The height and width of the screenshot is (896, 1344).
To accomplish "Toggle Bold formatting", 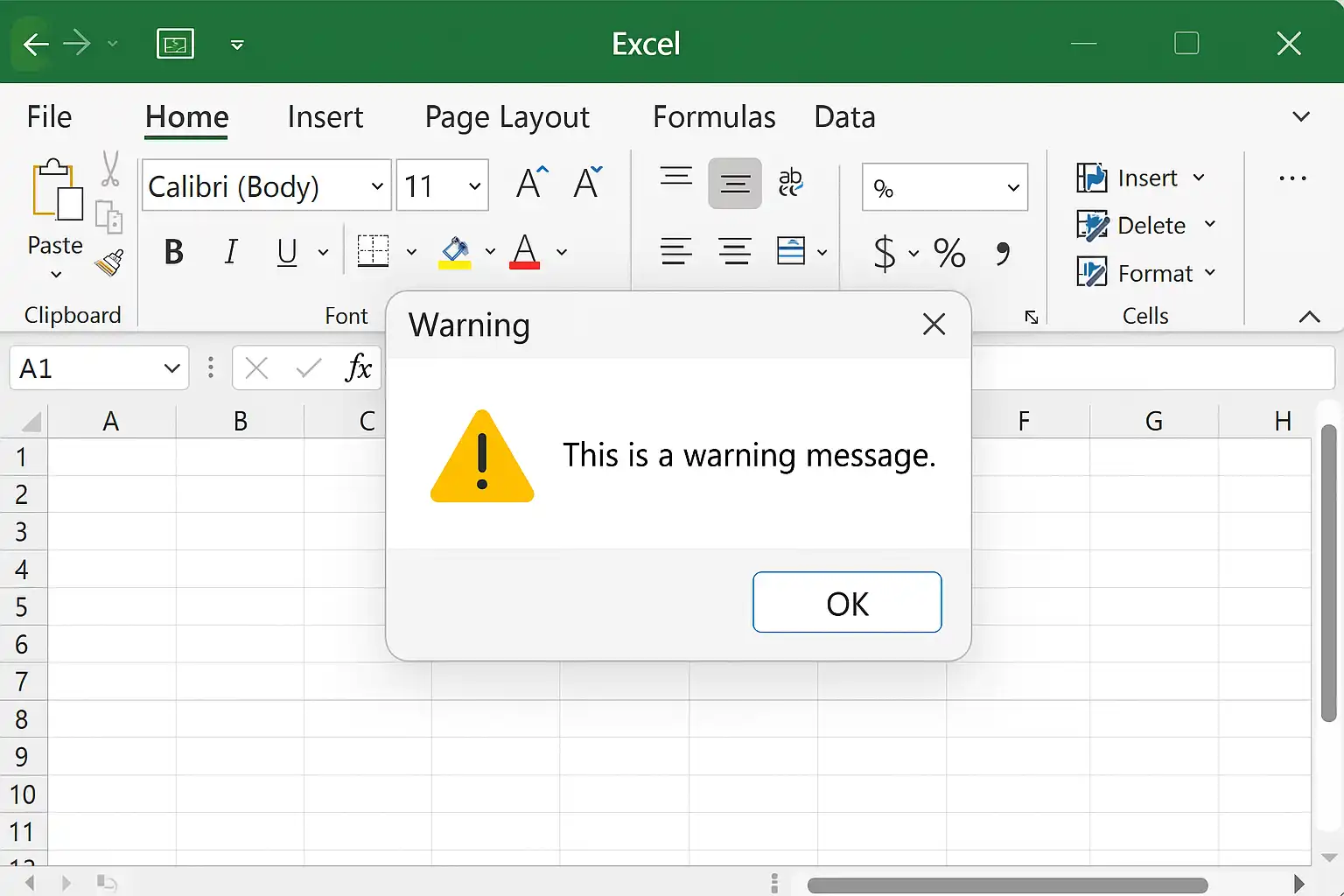I will [174, 253].
